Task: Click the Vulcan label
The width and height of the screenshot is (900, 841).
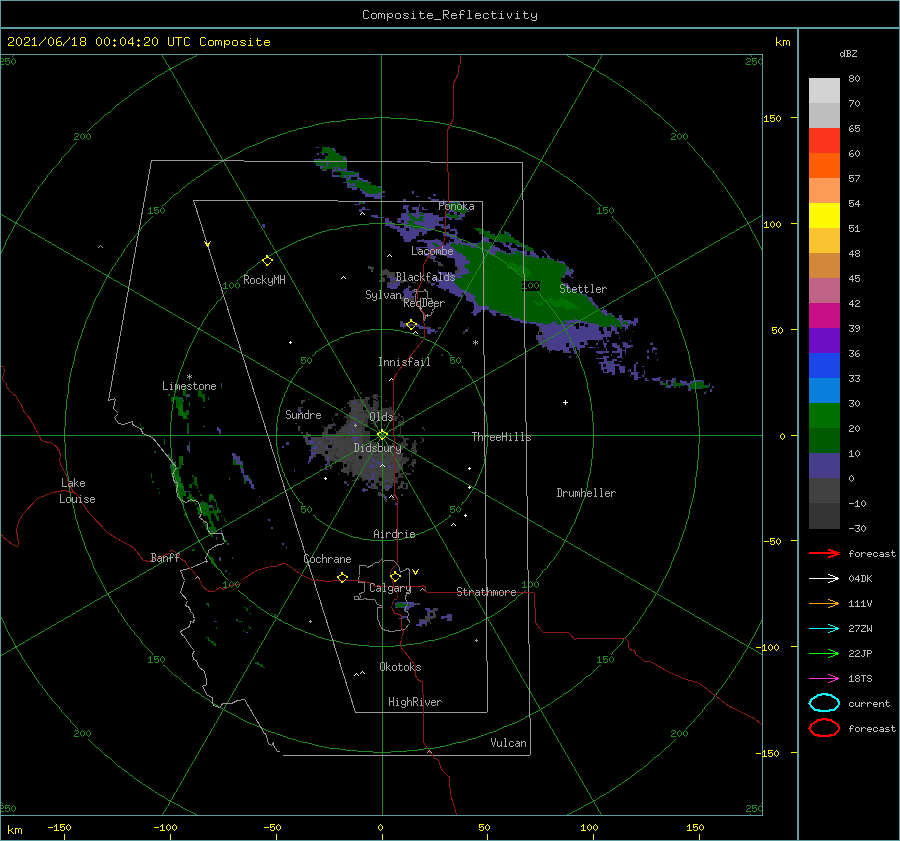Action: click(x=508, y=743)
